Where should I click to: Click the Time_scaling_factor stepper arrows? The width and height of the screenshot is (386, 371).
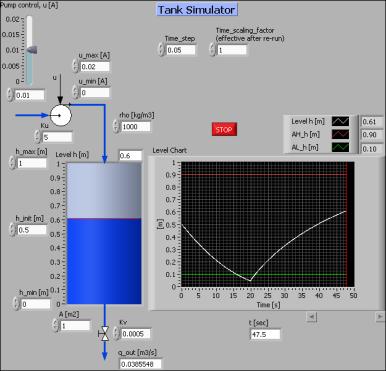pyautogui.click(x=212, y=50)
